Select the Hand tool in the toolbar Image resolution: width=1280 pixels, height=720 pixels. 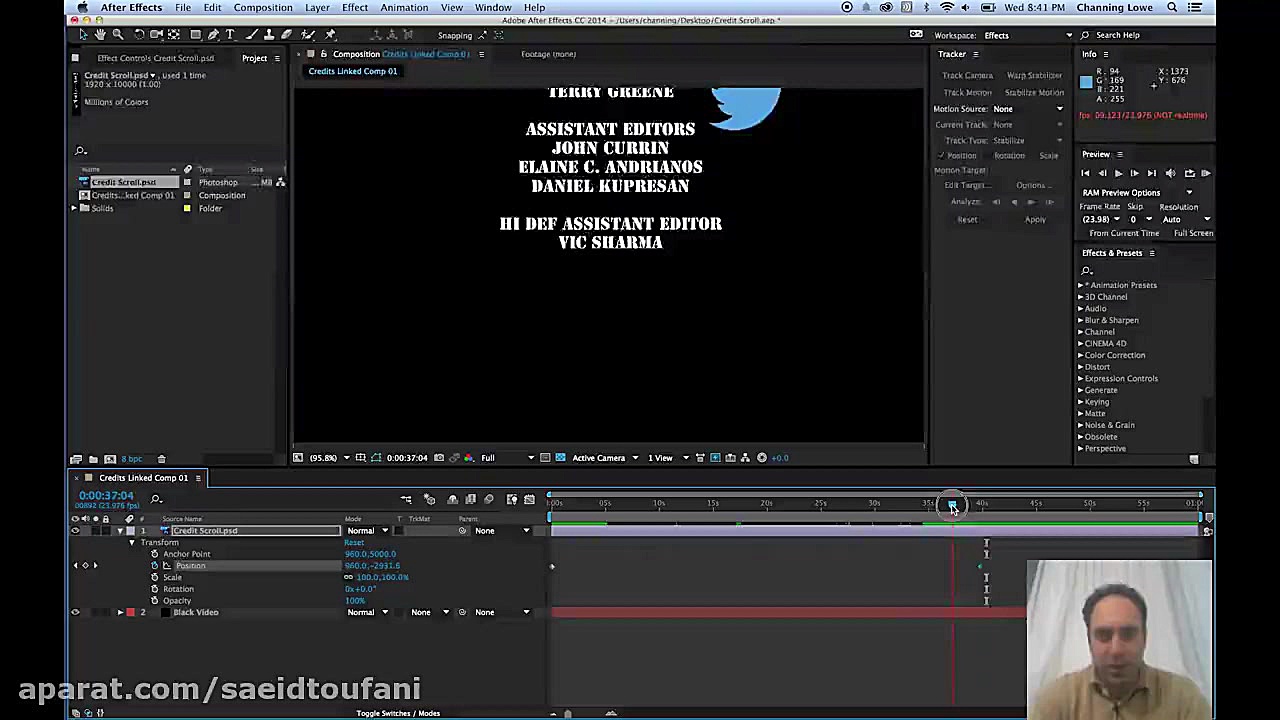pyautogui.click(x=100, y=34)
